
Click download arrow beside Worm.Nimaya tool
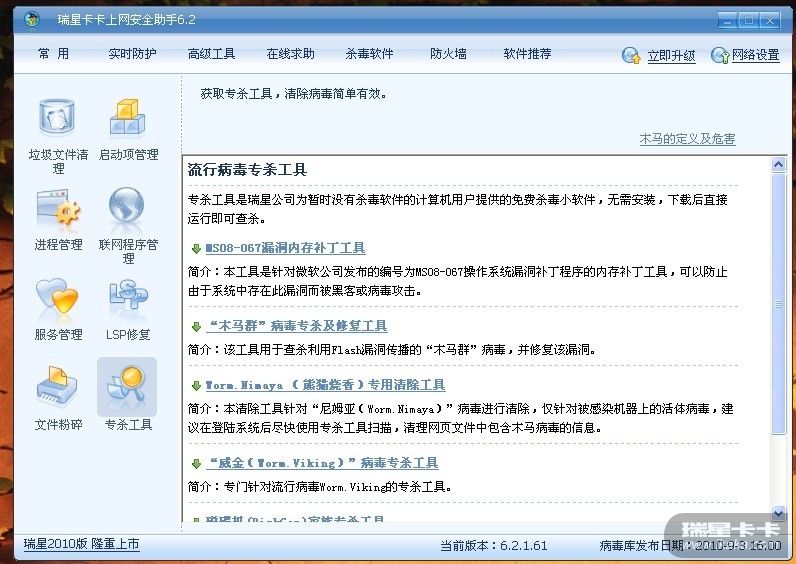196,386
